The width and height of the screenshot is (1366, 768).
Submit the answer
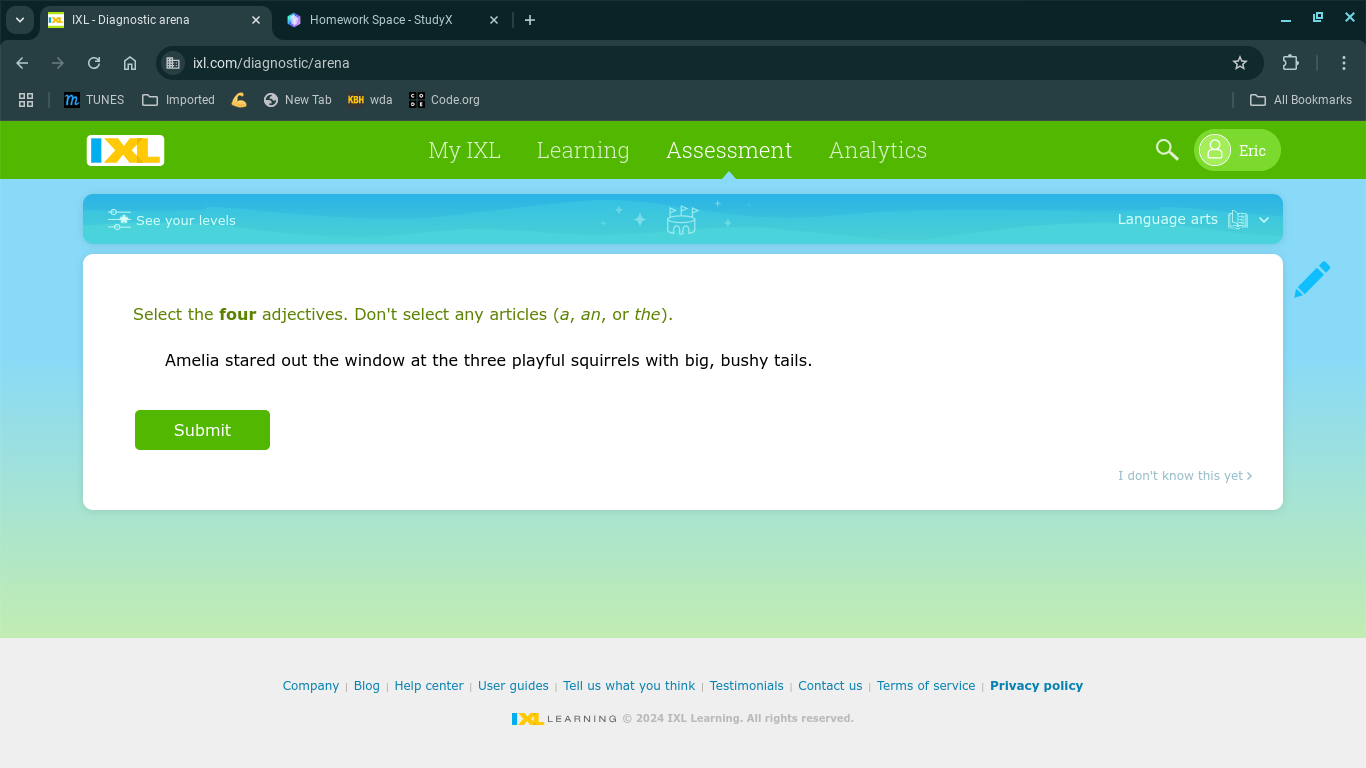202,430
